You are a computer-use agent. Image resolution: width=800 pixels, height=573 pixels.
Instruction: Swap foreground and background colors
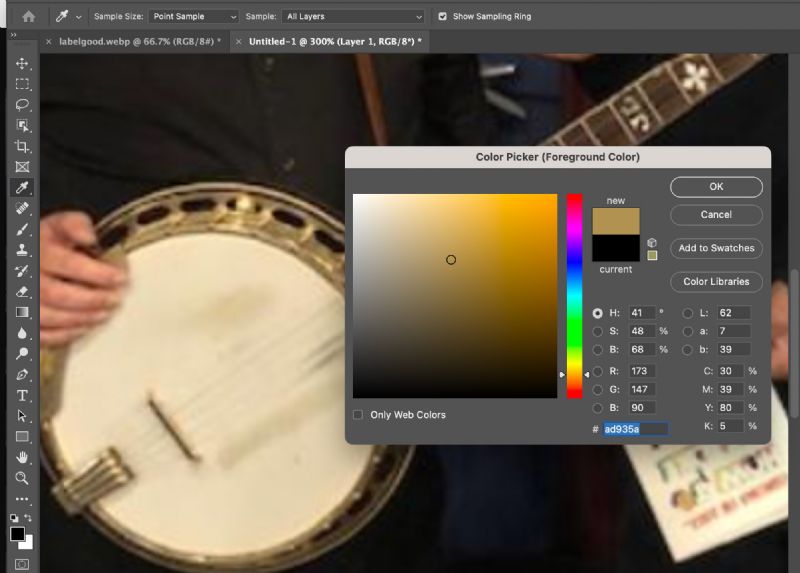coord(28,518)
